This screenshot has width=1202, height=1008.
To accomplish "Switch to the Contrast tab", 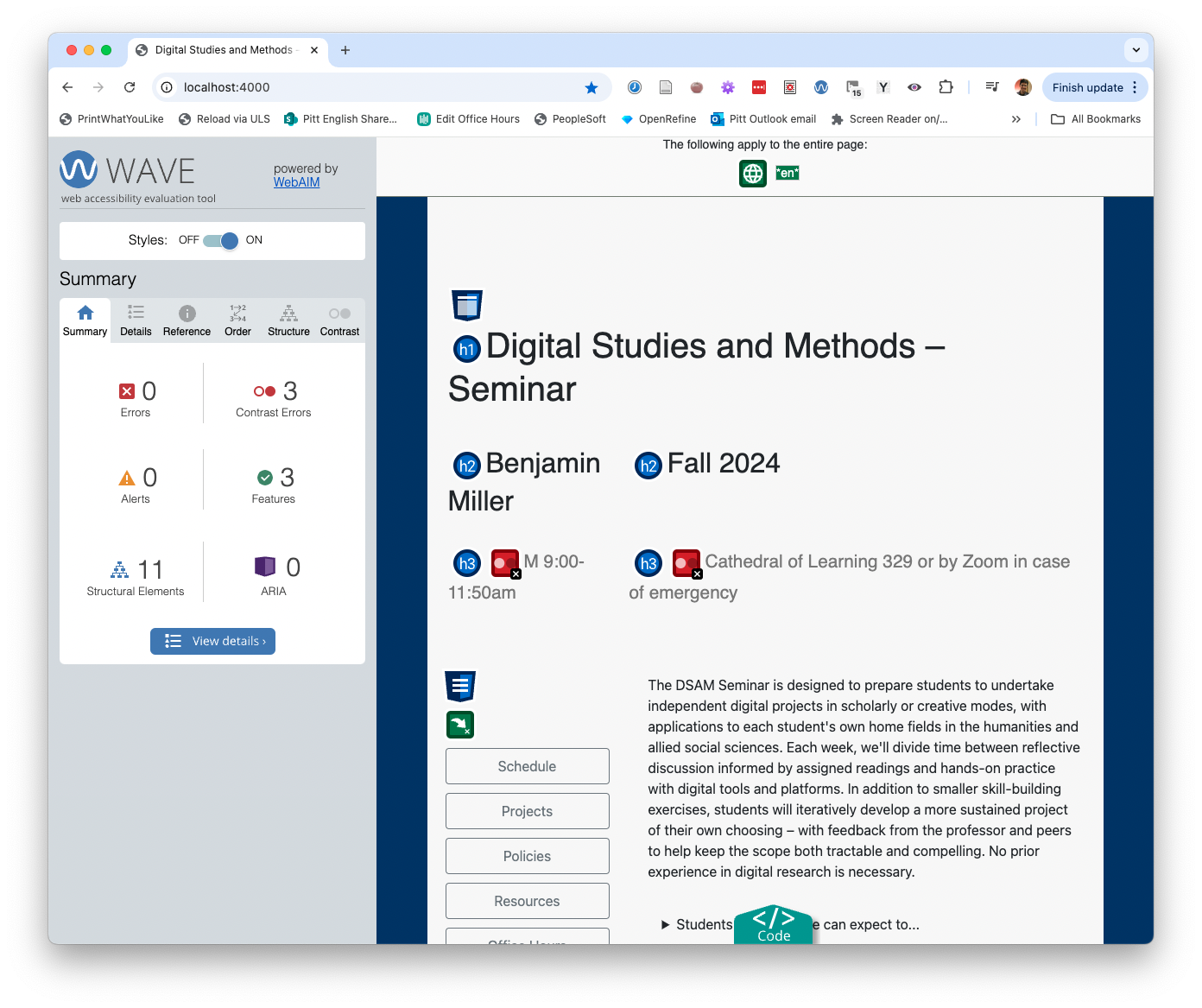I will pyautogui.click(x=338, y=320).
